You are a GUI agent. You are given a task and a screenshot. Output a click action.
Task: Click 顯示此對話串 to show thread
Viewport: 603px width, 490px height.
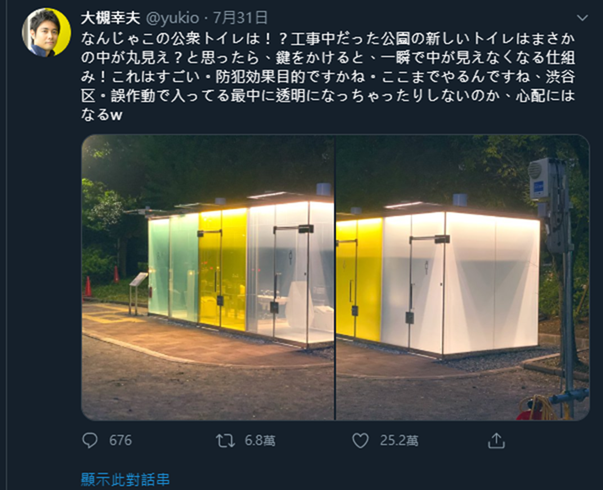point(125,480)
